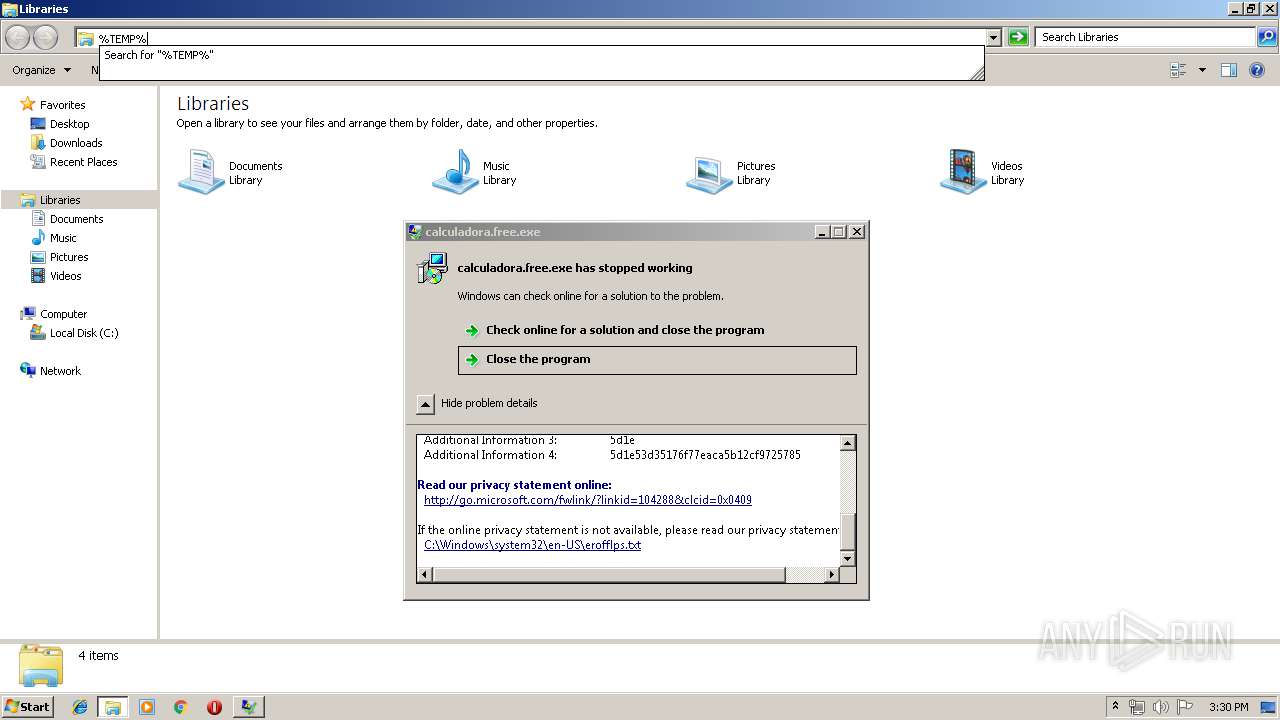Collapse Hide problem details arrow
The width and height of the screenshot is (1280, 720).
[x=425, y=404]
